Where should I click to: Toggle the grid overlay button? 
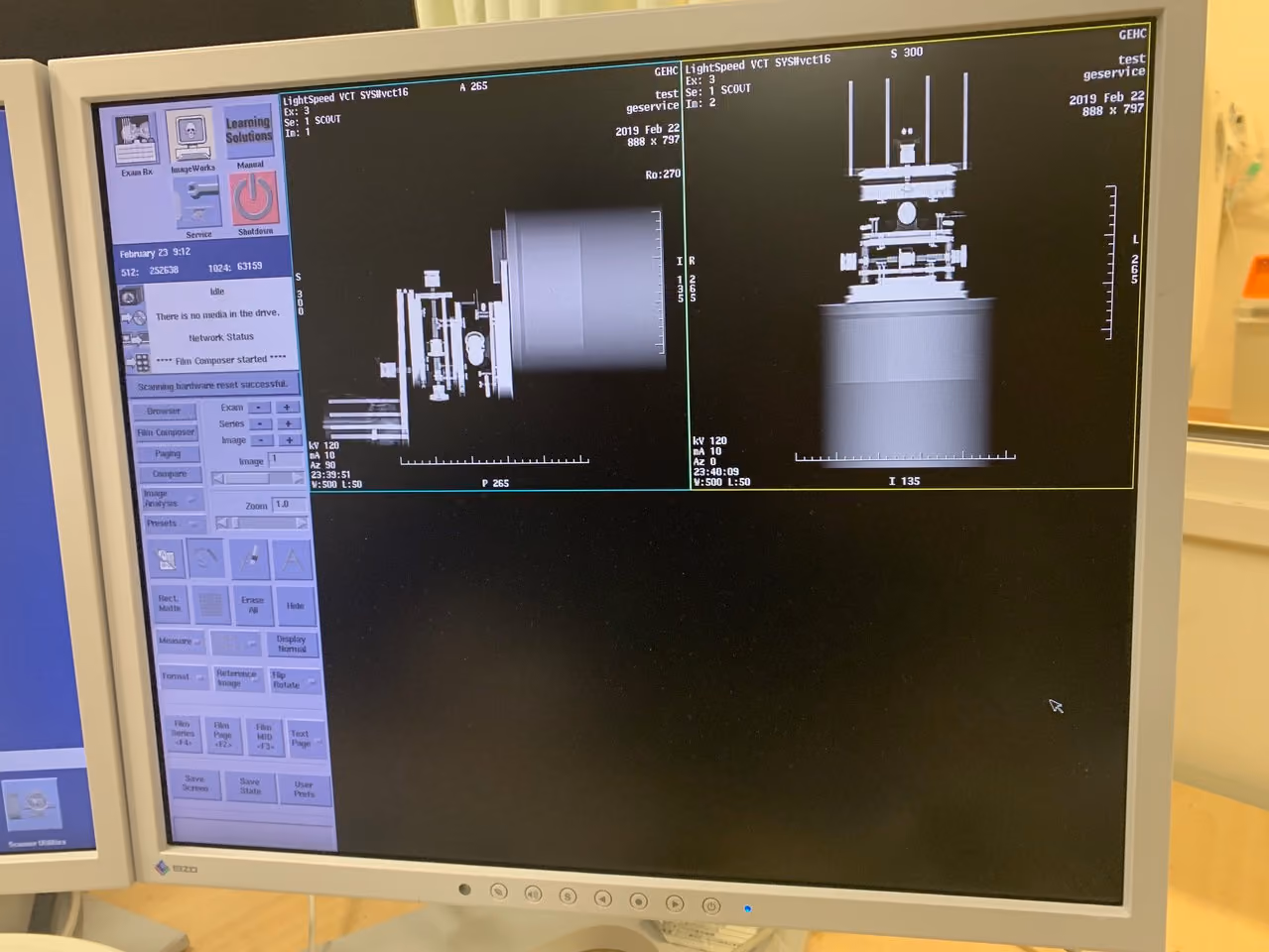(x=210, y=604)
